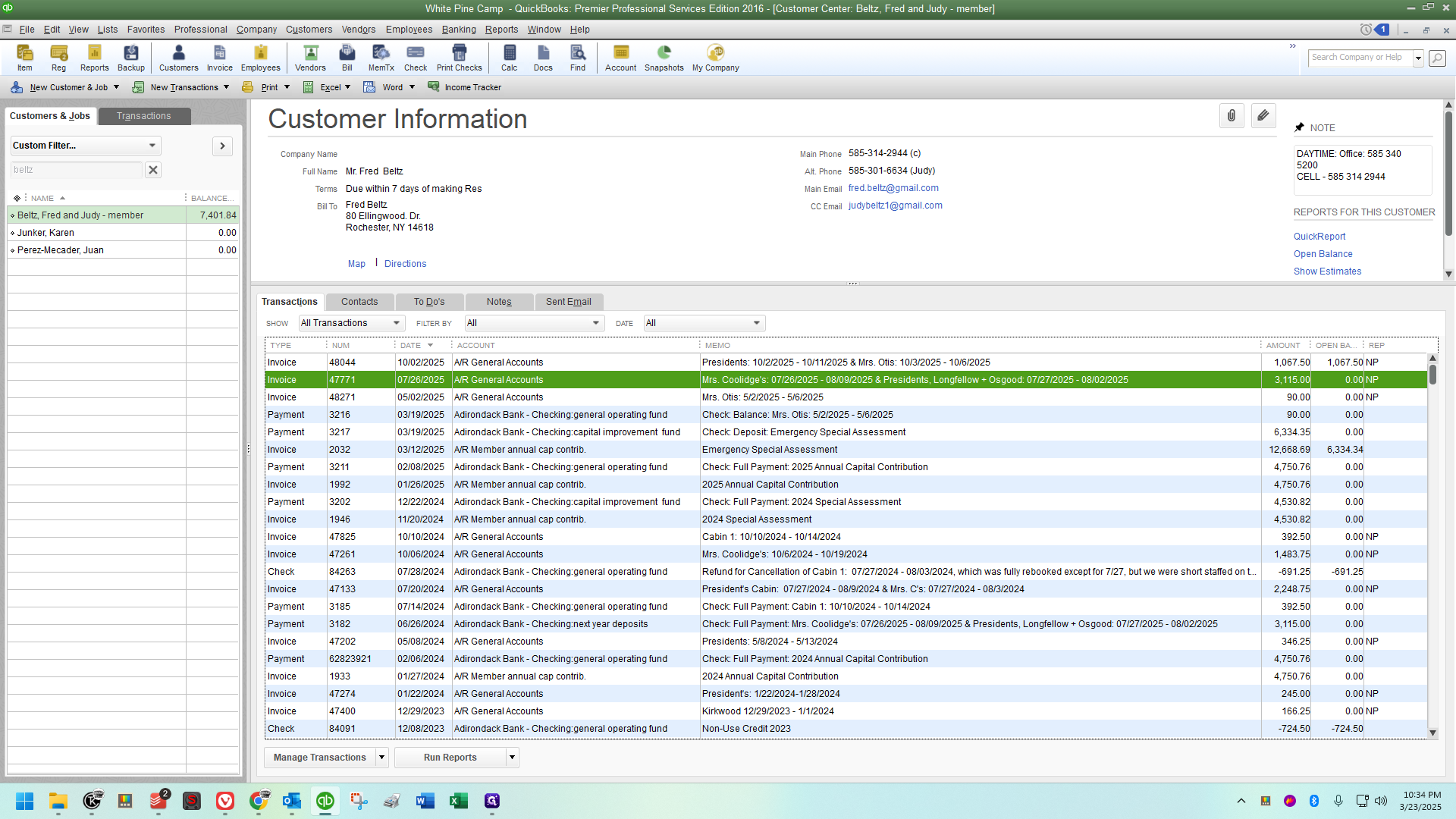Switch to the Notes tab
The image size is (1456, 819).
click(x=499, y=302)
